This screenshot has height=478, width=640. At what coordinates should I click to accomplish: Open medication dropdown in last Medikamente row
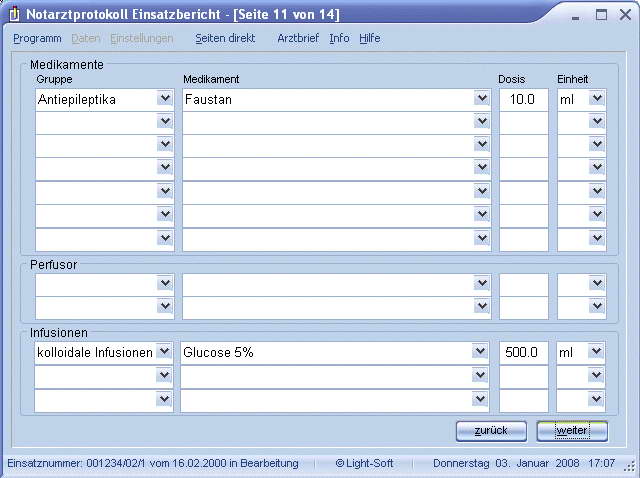[x=482, y=238]
